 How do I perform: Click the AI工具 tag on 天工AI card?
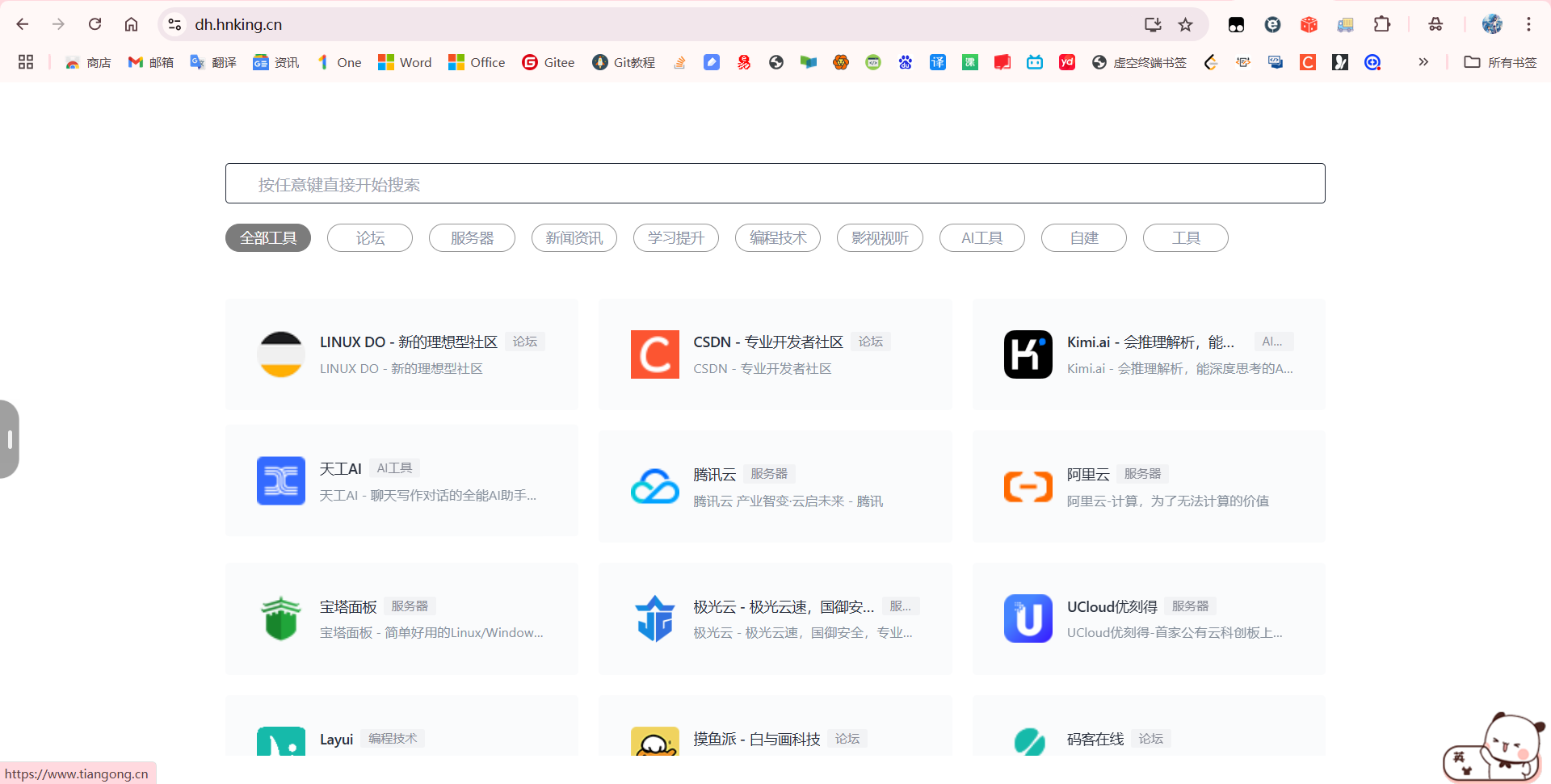[x=394, y=468]
